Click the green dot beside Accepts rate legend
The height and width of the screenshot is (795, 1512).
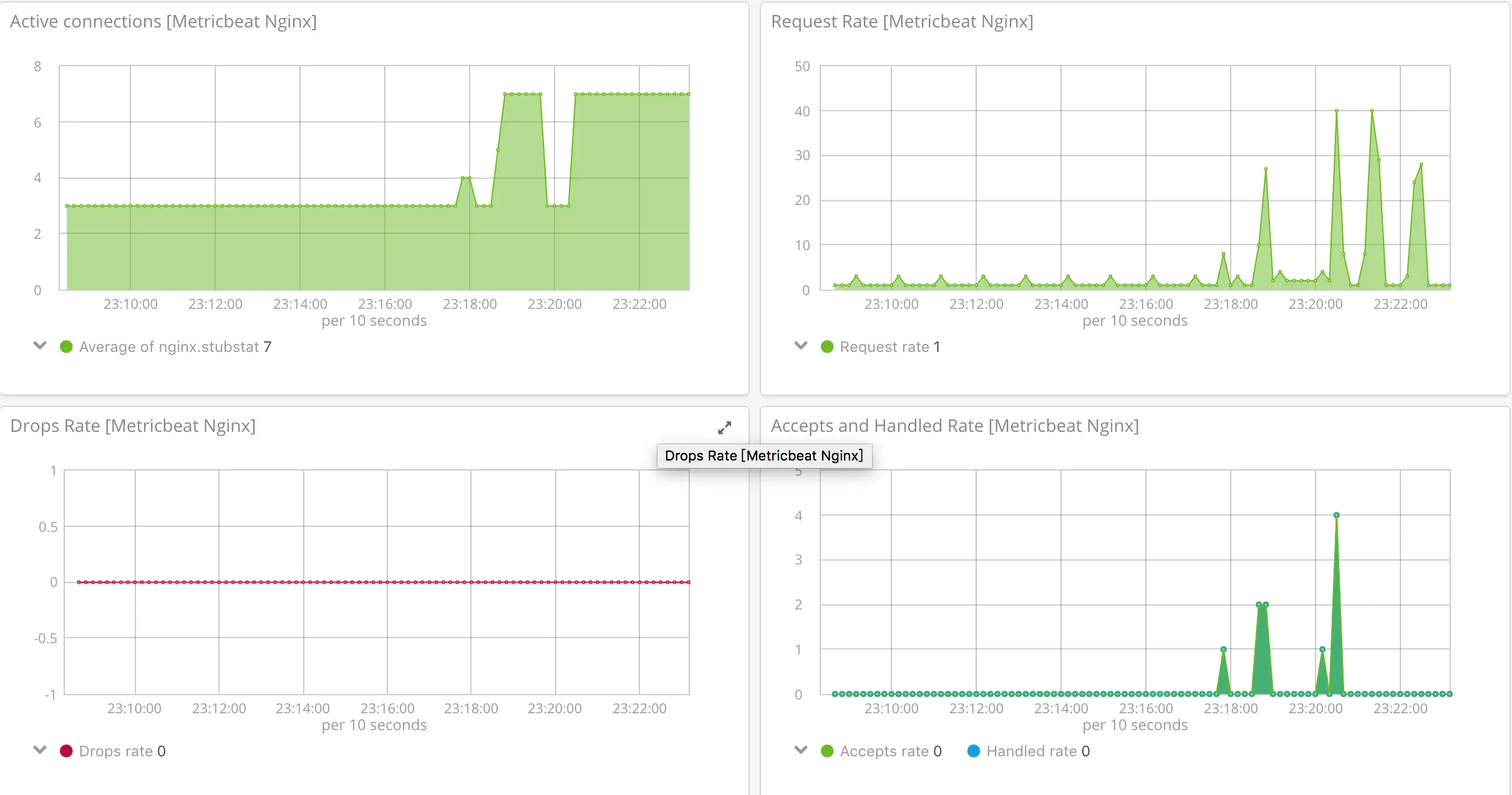tap(826, 751)
